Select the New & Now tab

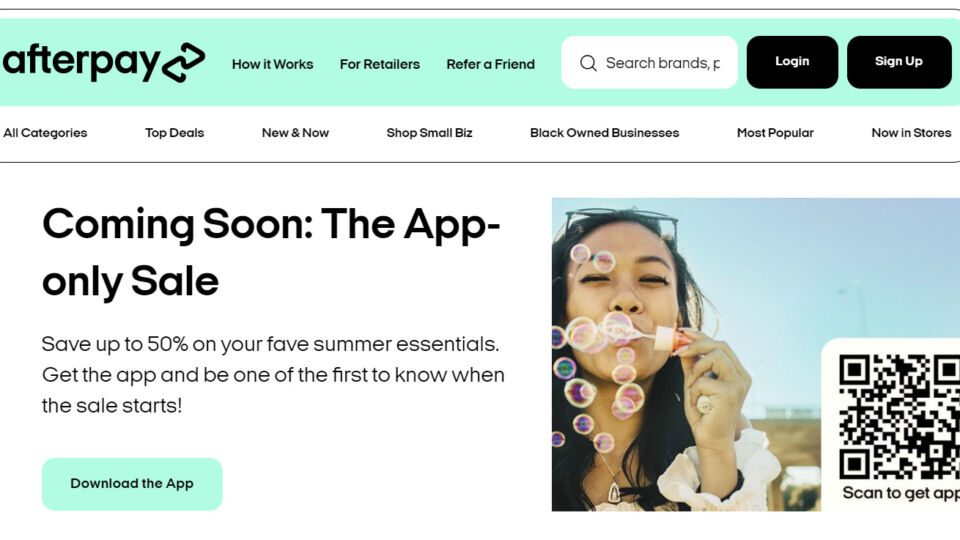(295, 133)
